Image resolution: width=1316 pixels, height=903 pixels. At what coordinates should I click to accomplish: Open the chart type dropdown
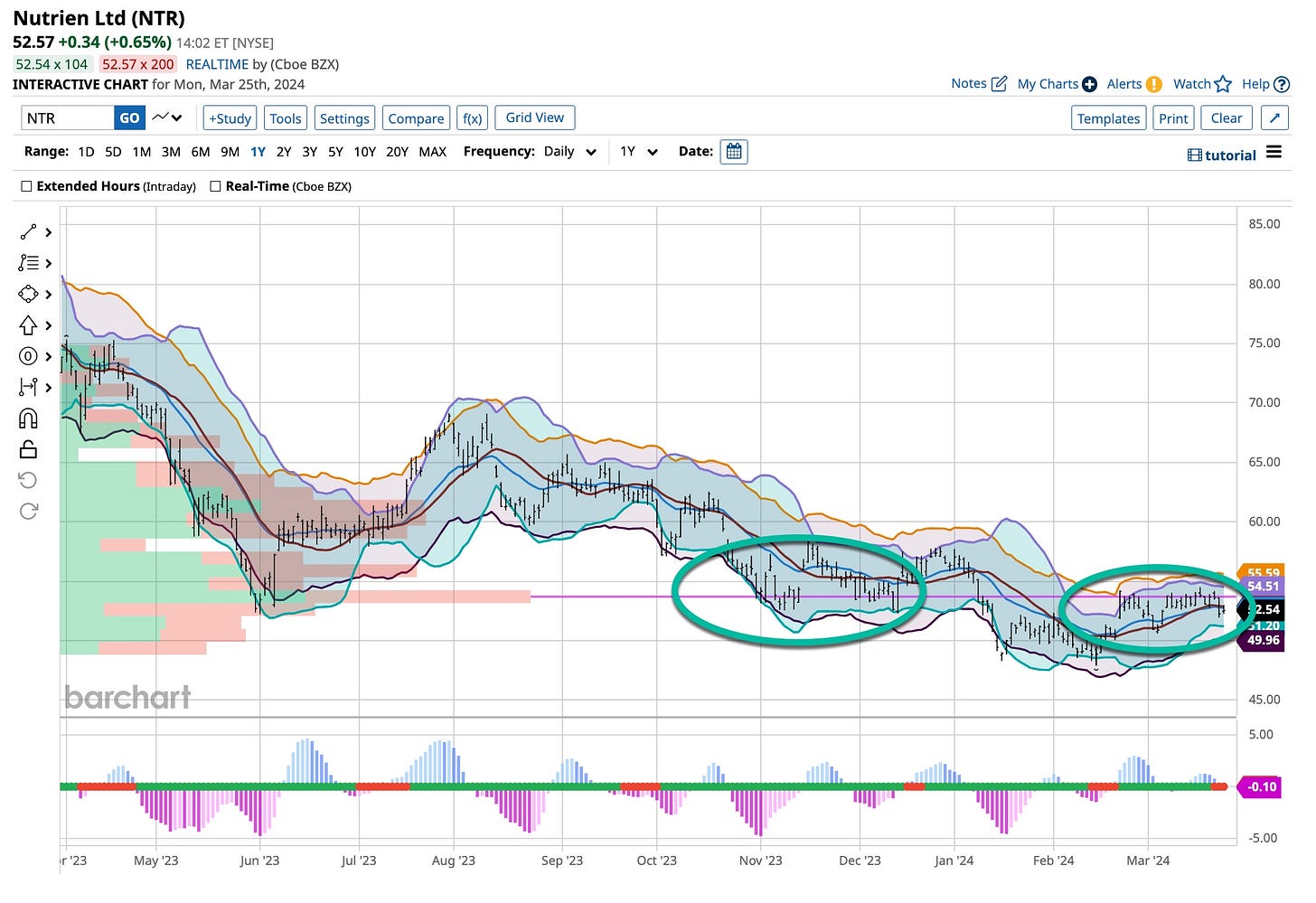[x=167, y=118]
